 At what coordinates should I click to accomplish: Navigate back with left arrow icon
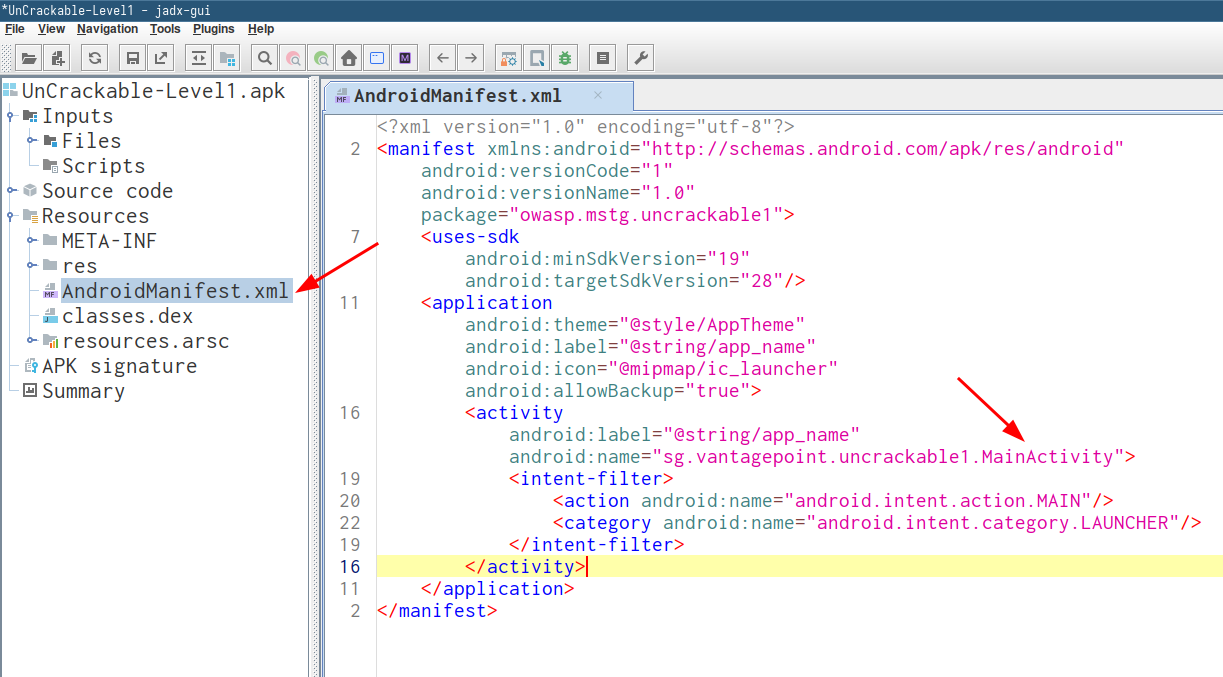442,57
